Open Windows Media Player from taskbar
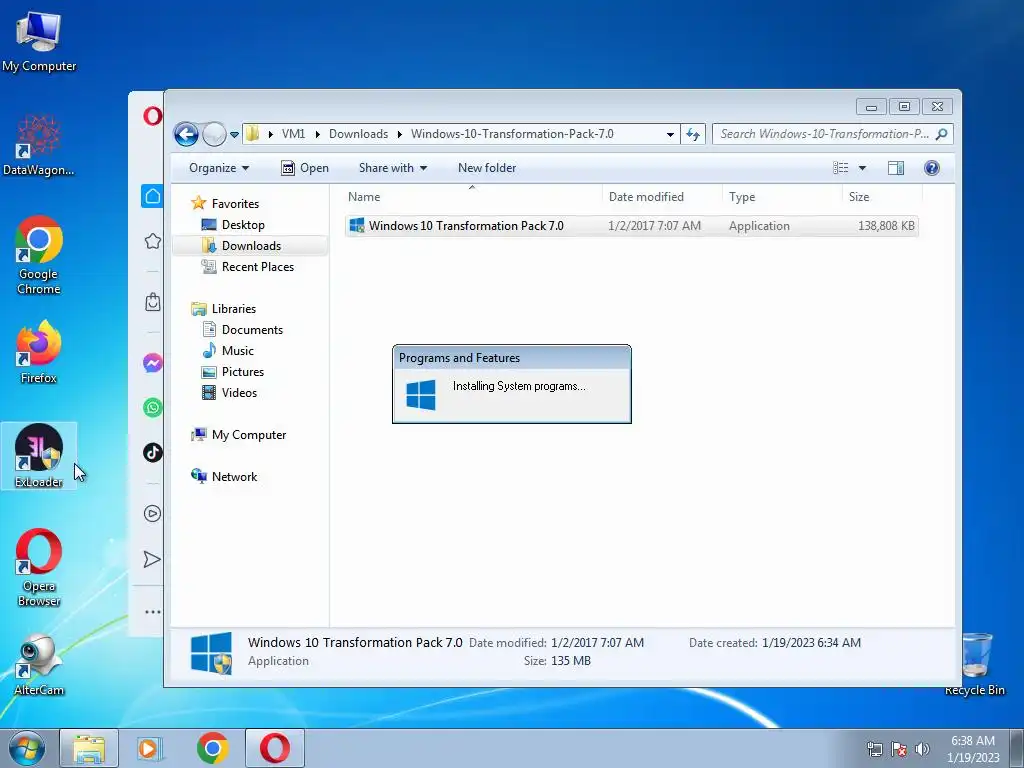The image size is (1024, 768). [x=150, y=748]
